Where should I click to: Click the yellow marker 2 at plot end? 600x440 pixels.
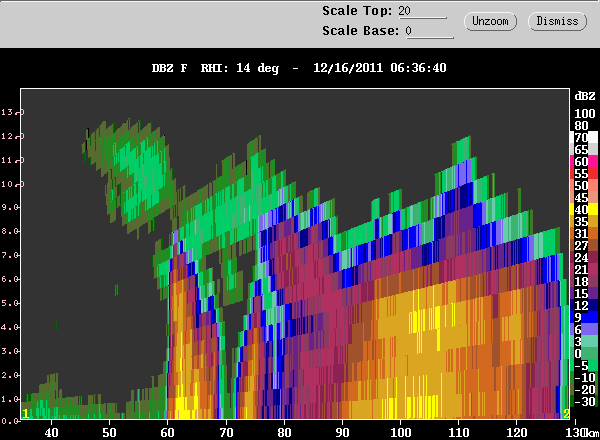[566, 414]
